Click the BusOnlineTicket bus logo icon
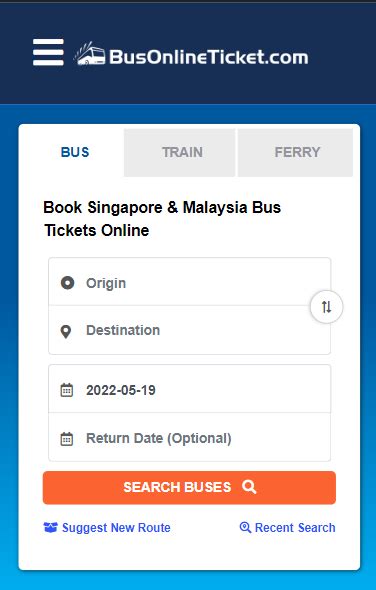The height and width of the screenshot is (590, 376). (90, 54)
